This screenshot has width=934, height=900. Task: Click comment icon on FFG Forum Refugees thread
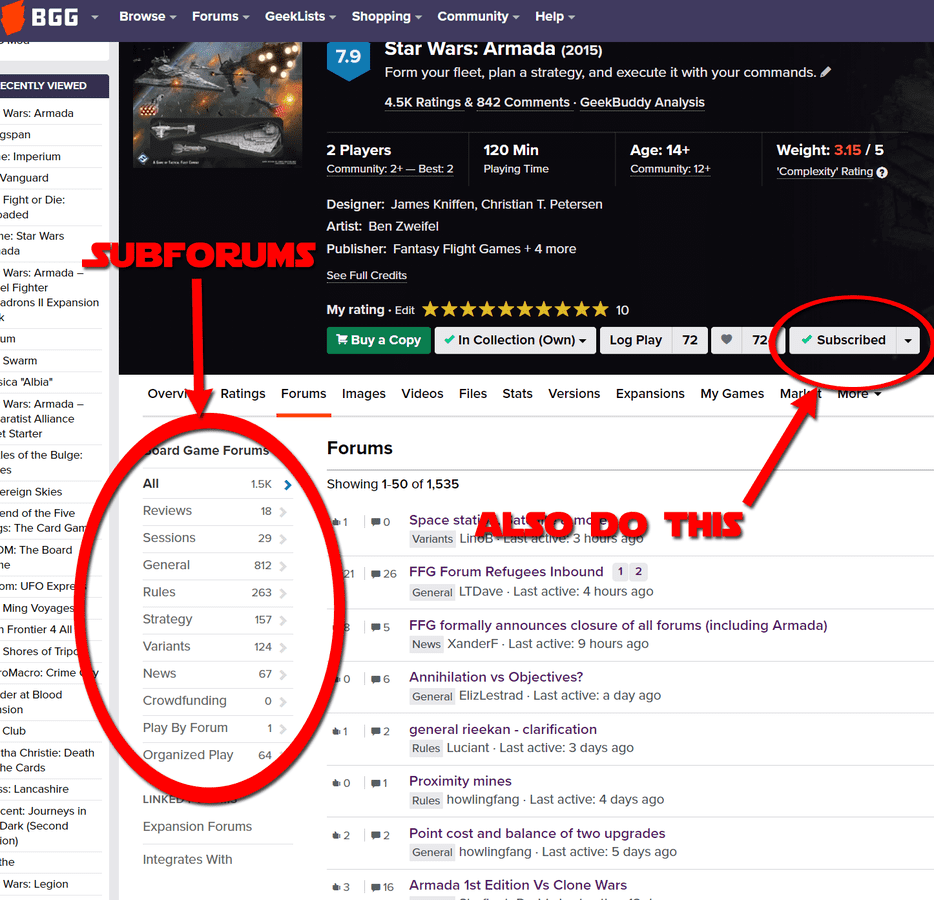click(375, 574)
